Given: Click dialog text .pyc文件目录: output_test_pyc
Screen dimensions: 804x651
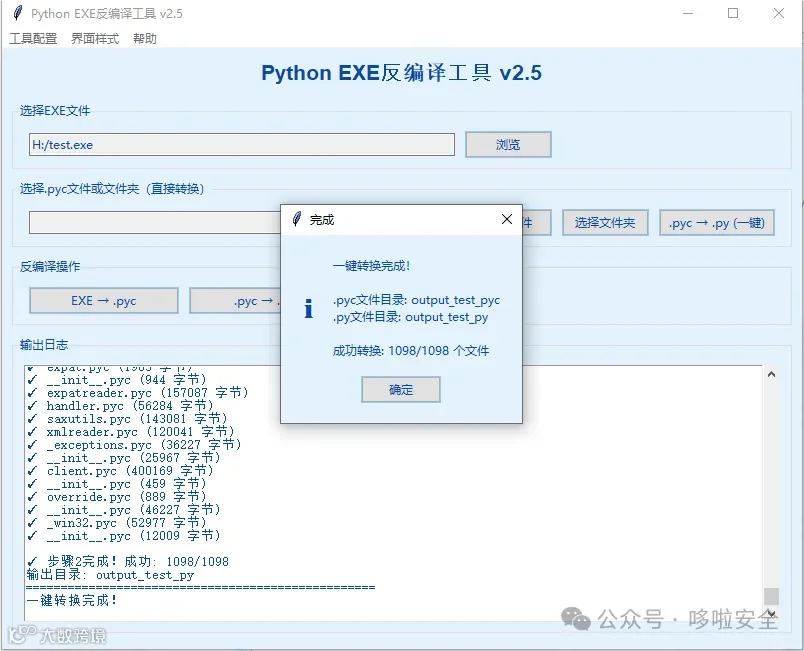Looking at the screenshot, I should point(416,300).
